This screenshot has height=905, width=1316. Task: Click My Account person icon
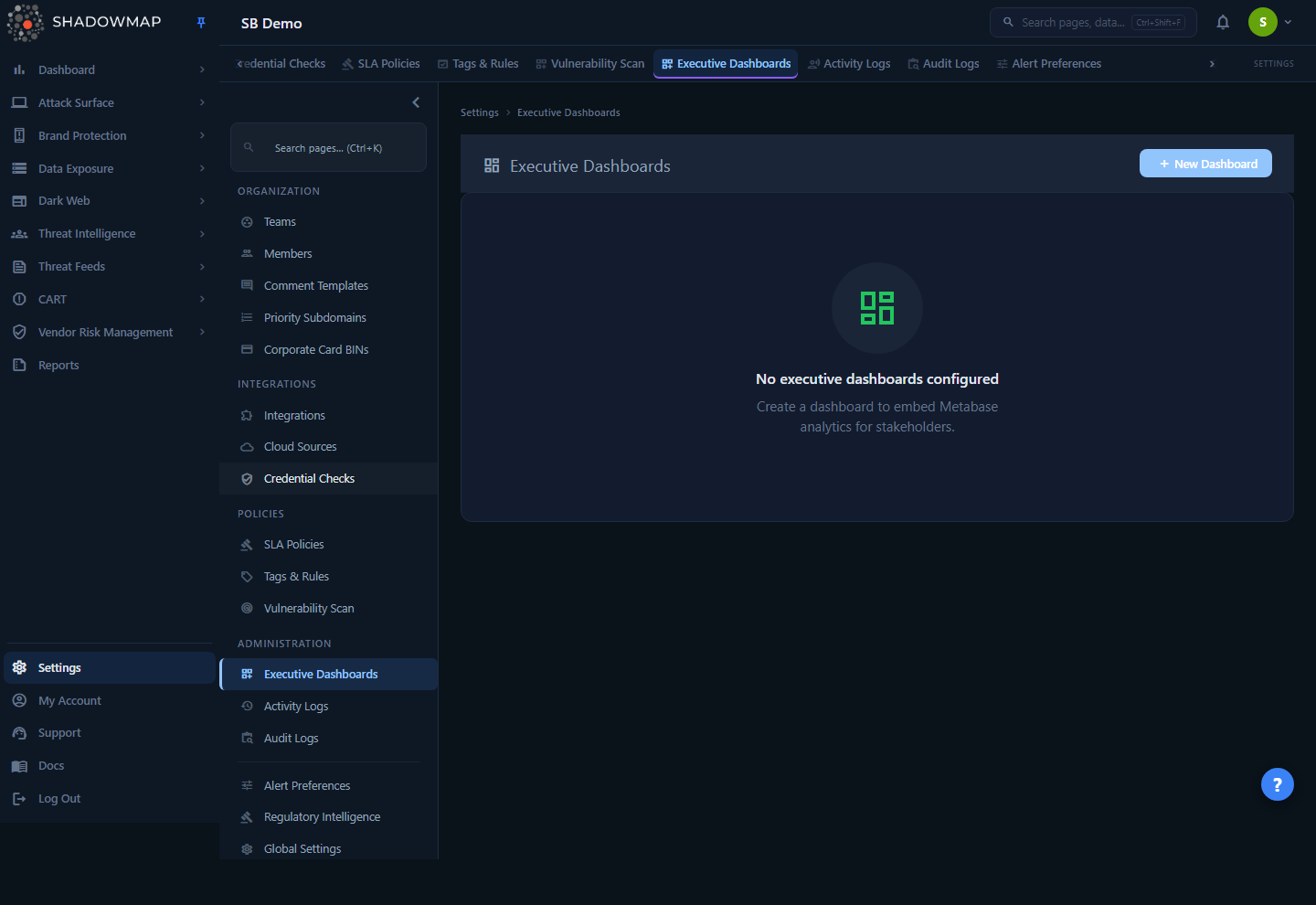19,700
